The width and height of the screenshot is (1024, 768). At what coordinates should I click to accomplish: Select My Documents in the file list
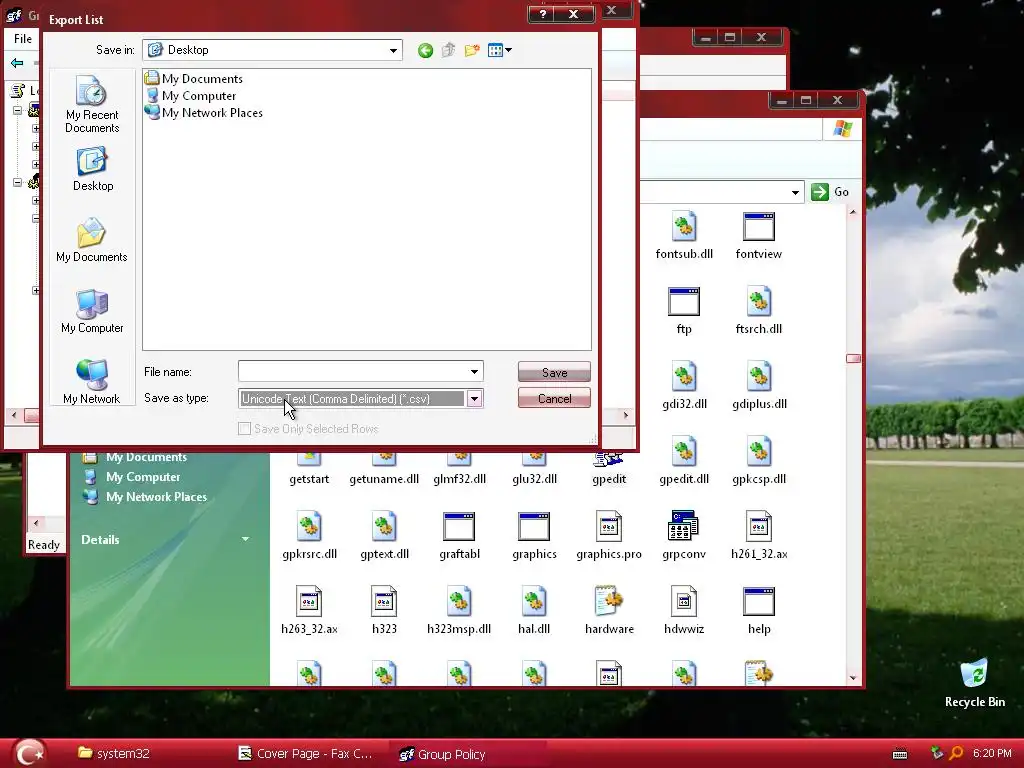pos(194,78)
